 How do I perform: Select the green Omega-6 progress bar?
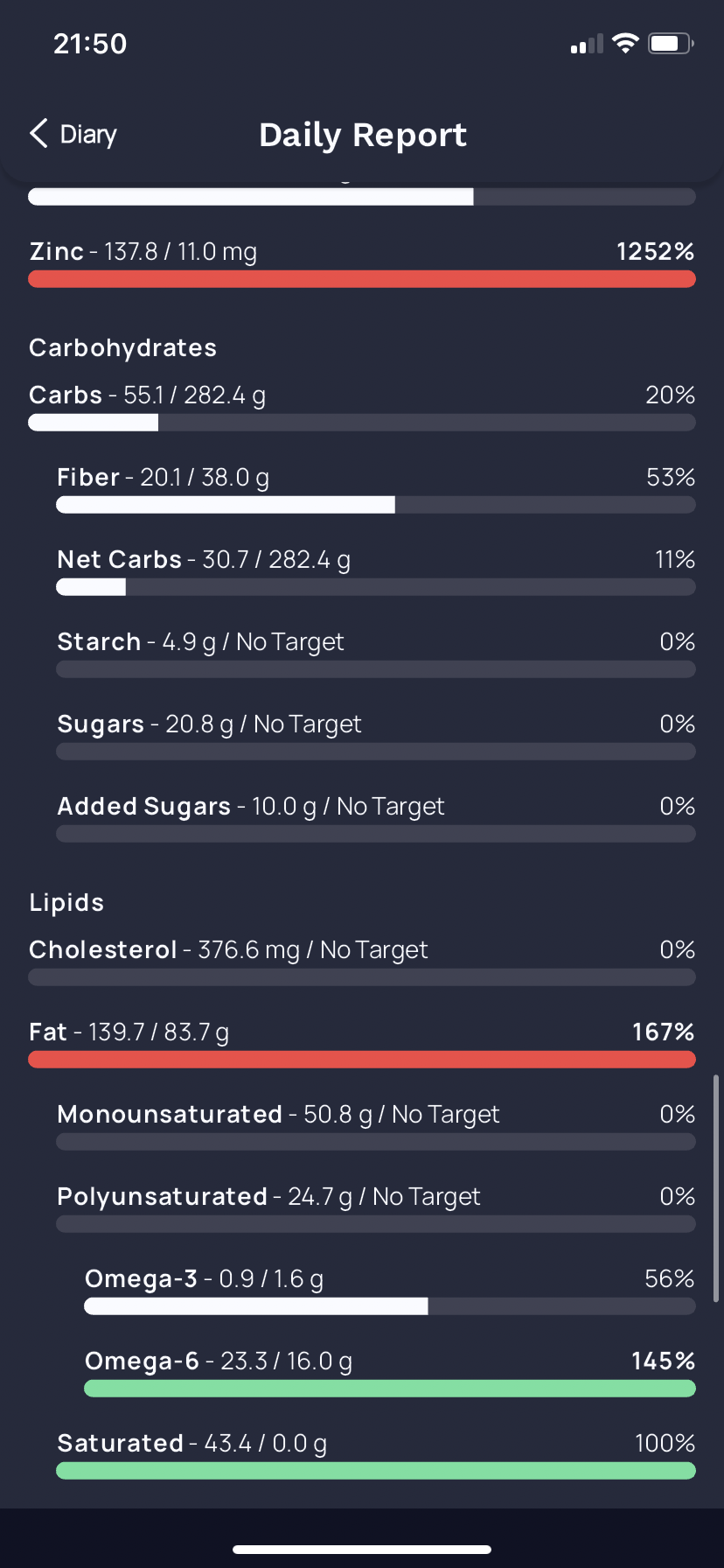pos(390,1389)
